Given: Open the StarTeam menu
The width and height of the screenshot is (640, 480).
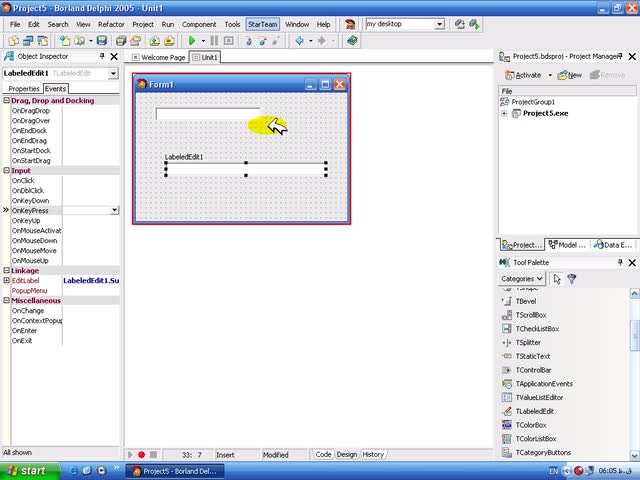Looking at the screenshot, I should [x=262, y=24].
